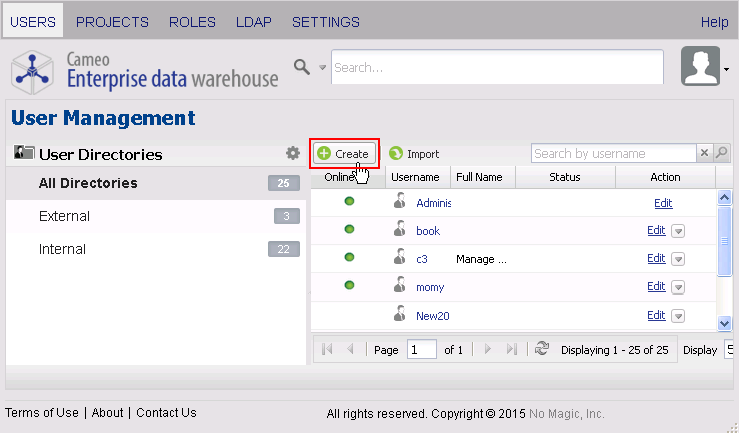Select the External directory
739x433 pixels.
point(64,216)
